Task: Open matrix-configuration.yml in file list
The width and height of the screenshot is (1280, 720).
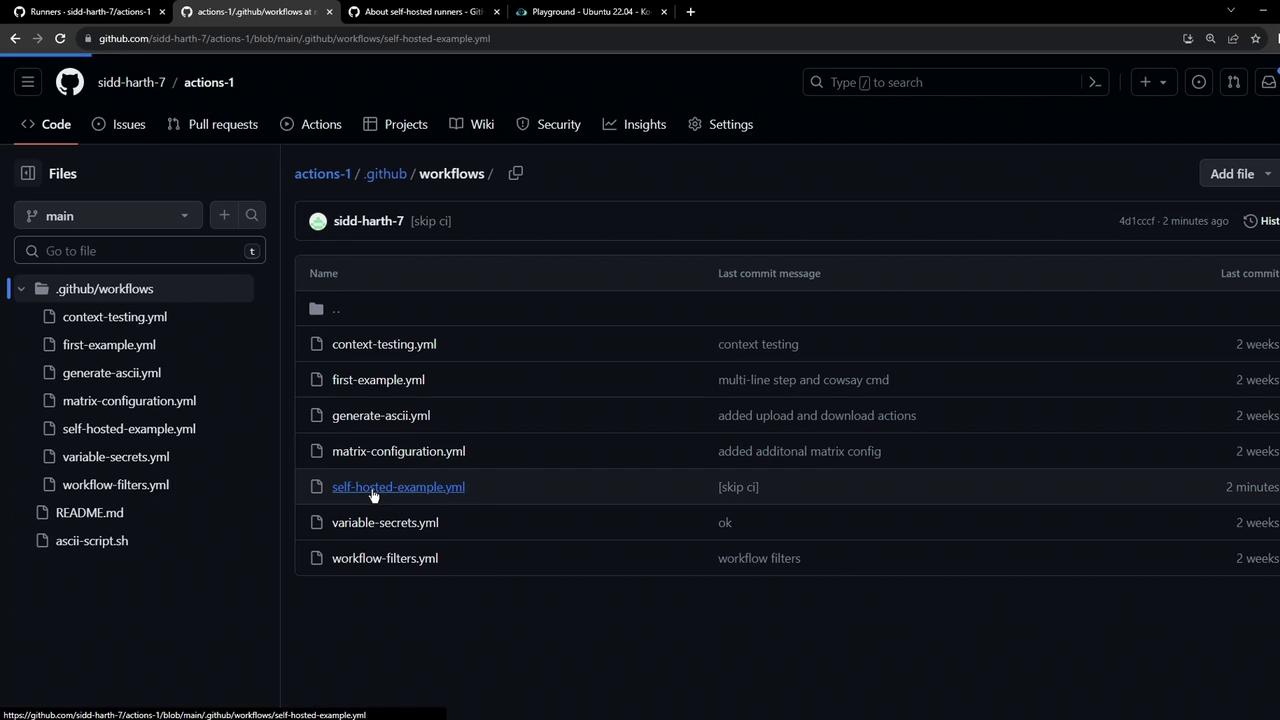Action: tap(399, 451)
